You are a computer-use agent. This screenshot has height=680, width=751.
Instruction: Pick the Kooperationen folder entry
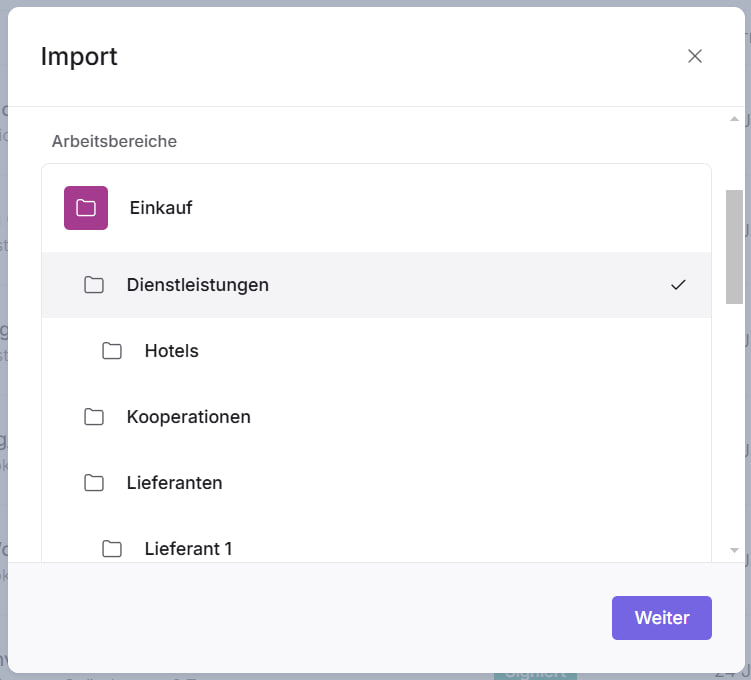pos(189,417)
